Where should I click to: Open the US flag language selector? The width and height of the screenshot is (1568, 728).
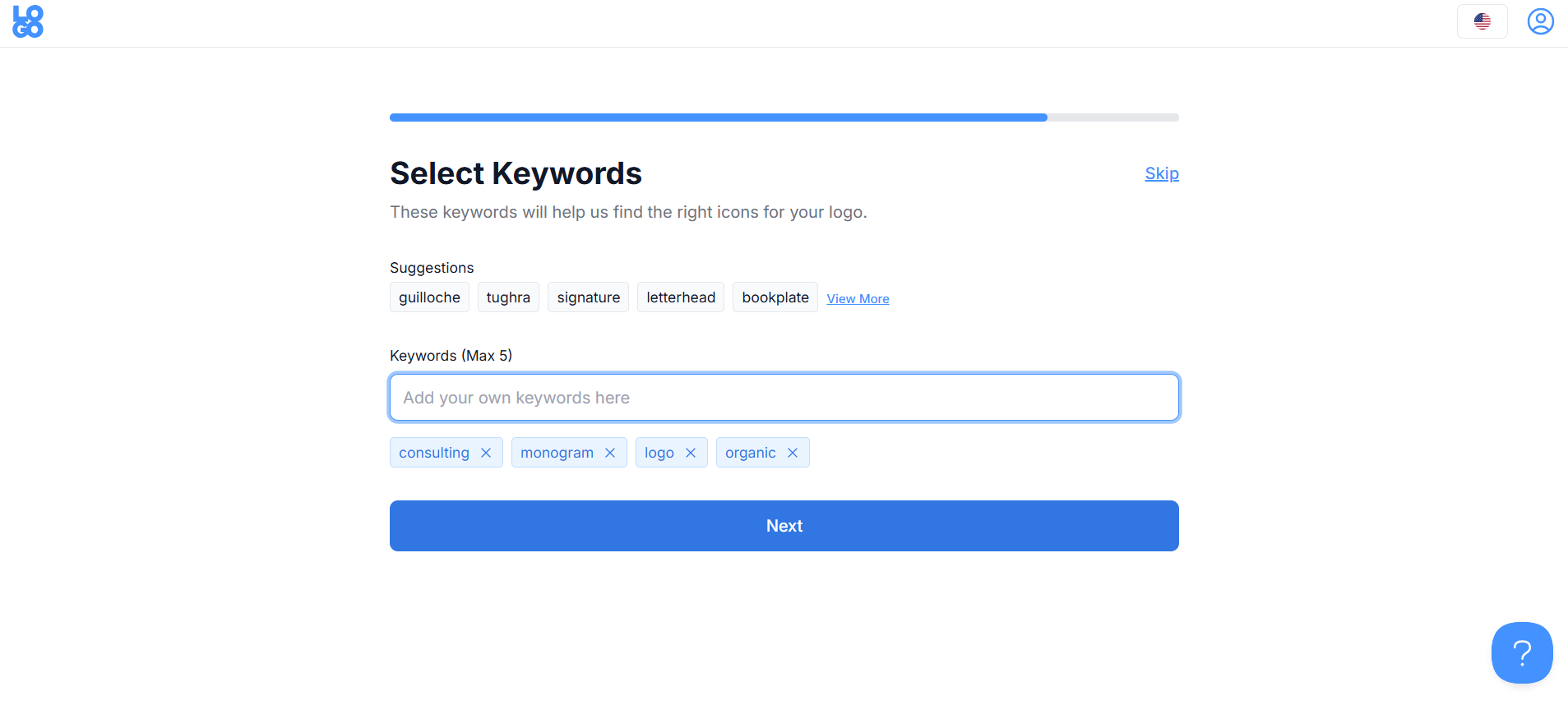pos(1482,21)
